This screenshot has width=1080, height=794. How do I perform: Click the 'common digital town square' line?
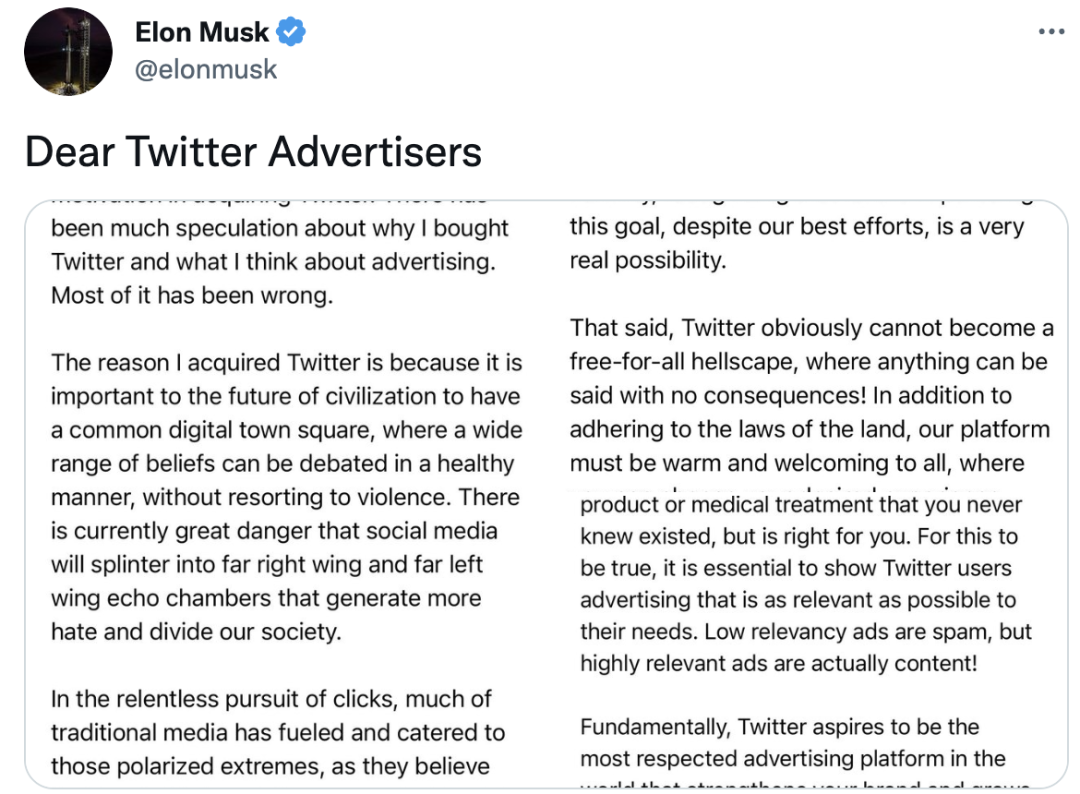pos(287,430)
